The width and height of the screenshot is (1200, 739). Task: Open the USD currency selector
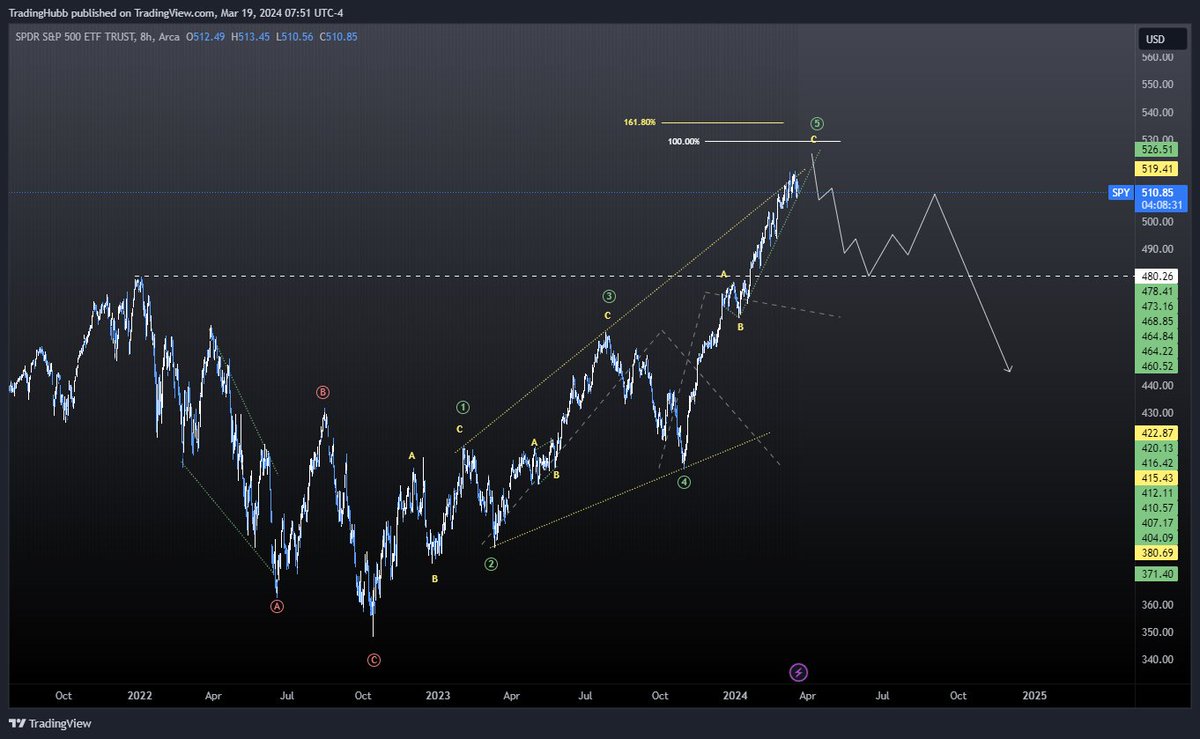pos(1156,38)
